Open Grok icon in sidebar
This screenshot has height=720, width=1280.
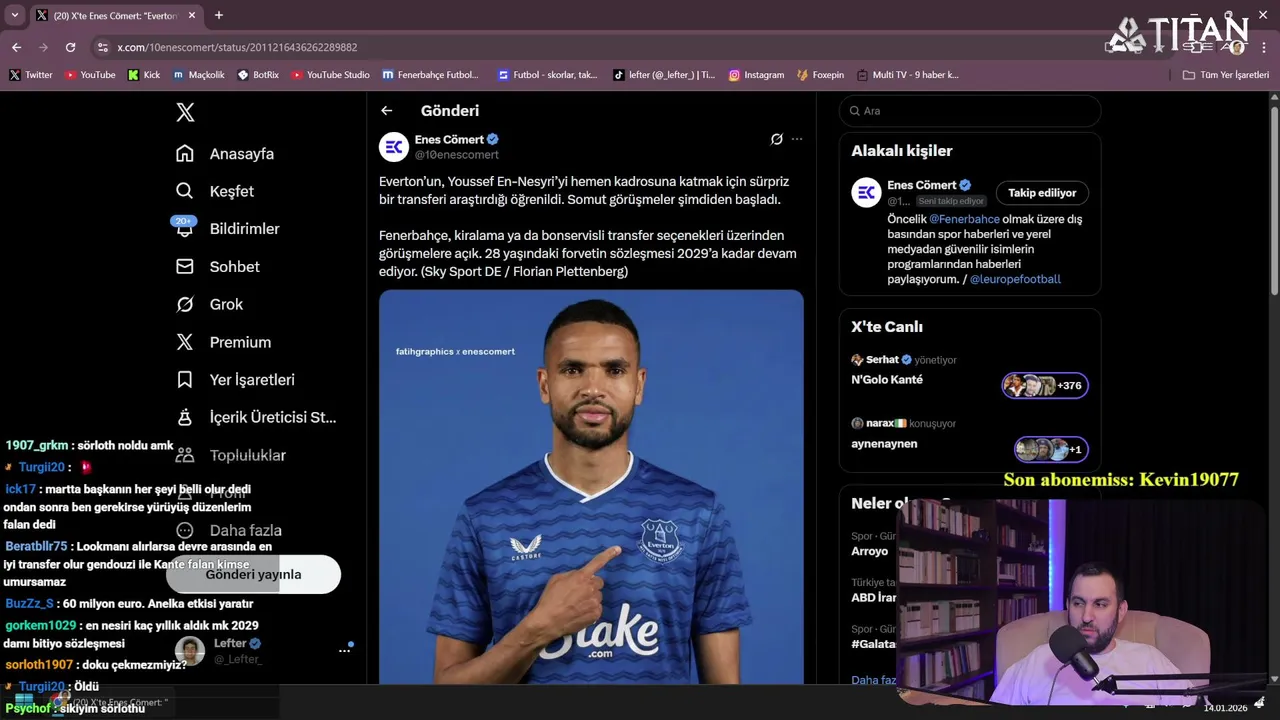(185, 304)
